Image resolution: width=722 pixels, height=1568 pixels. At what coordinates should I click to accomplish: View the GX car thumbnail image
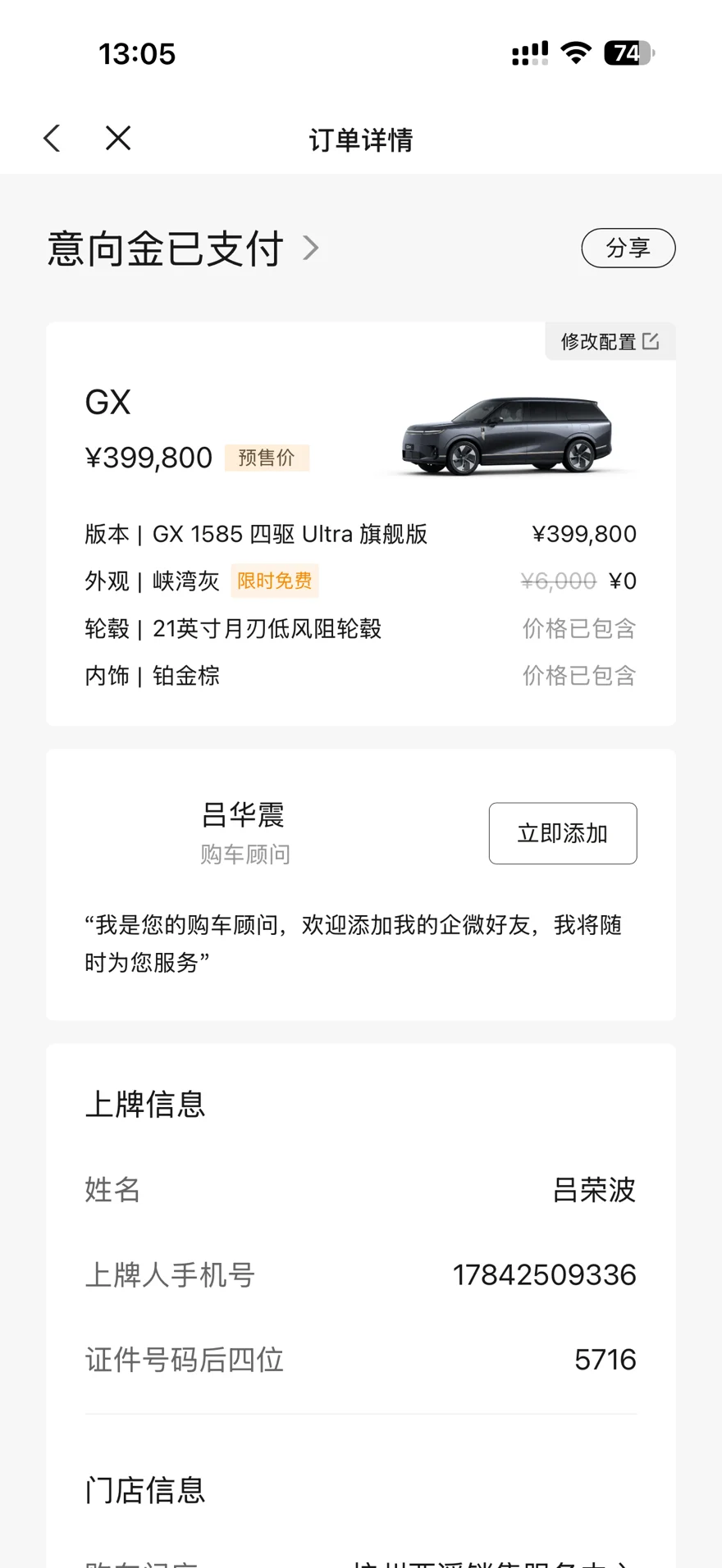[x=507, y=435]
